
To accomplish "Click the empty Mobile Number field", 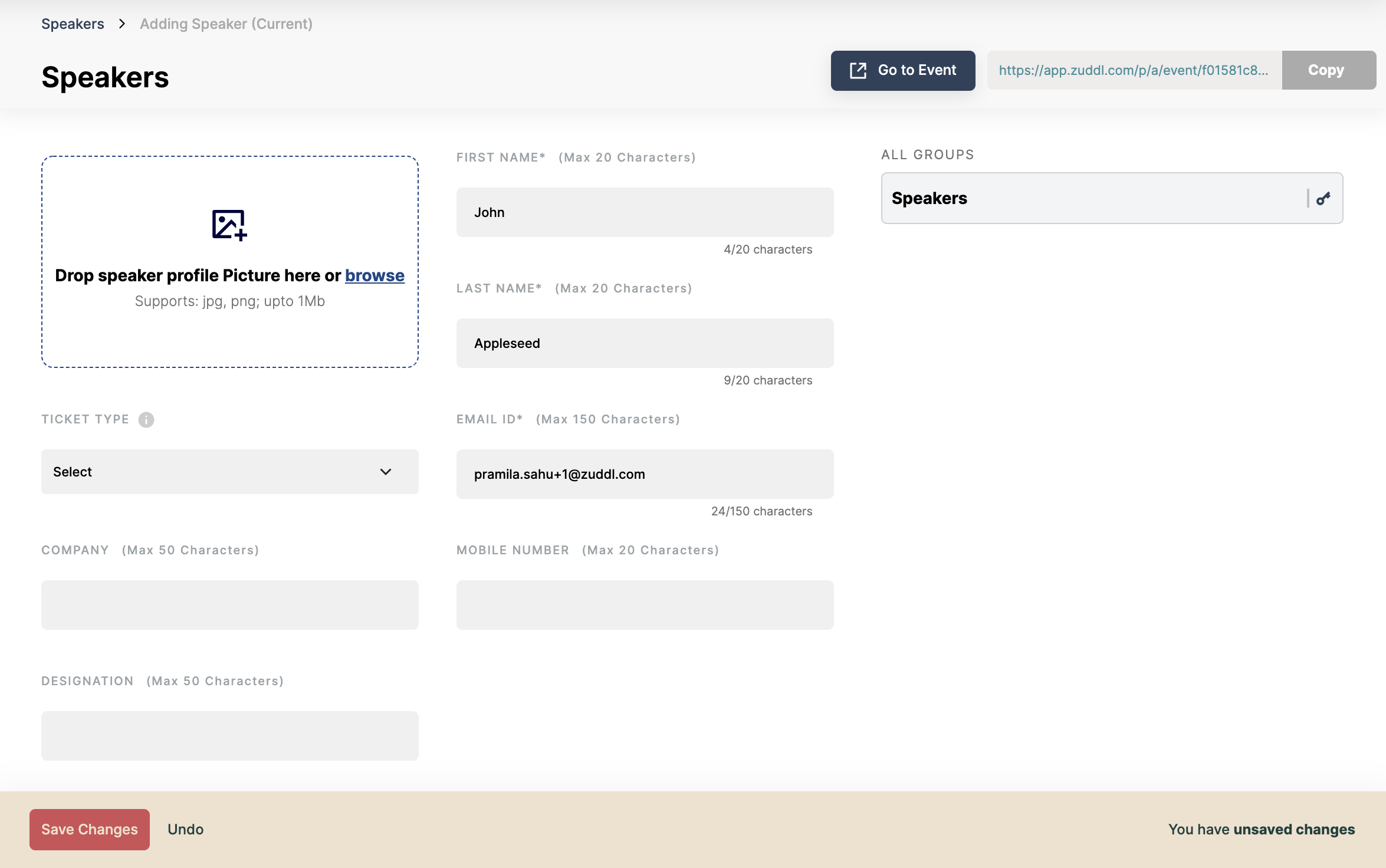I will [x=645, y=605].
